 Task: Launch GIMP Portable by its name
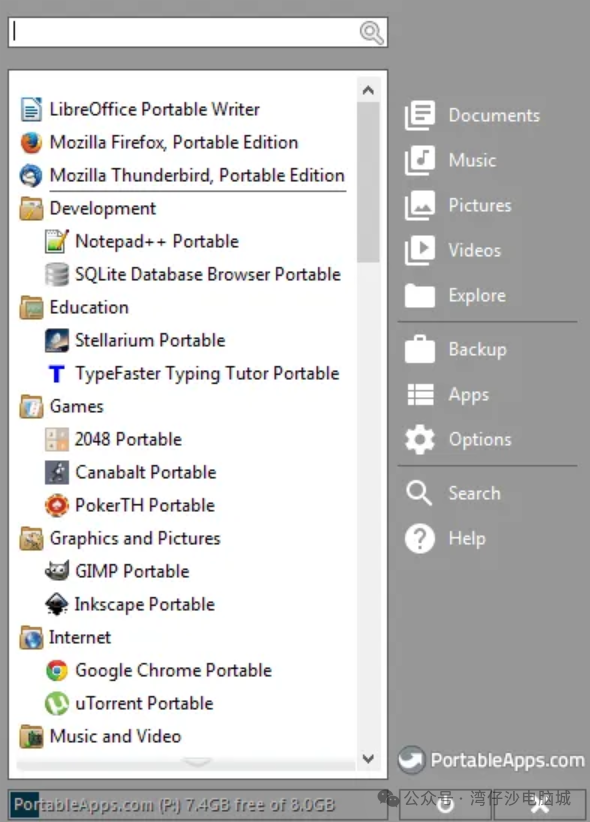132,571
